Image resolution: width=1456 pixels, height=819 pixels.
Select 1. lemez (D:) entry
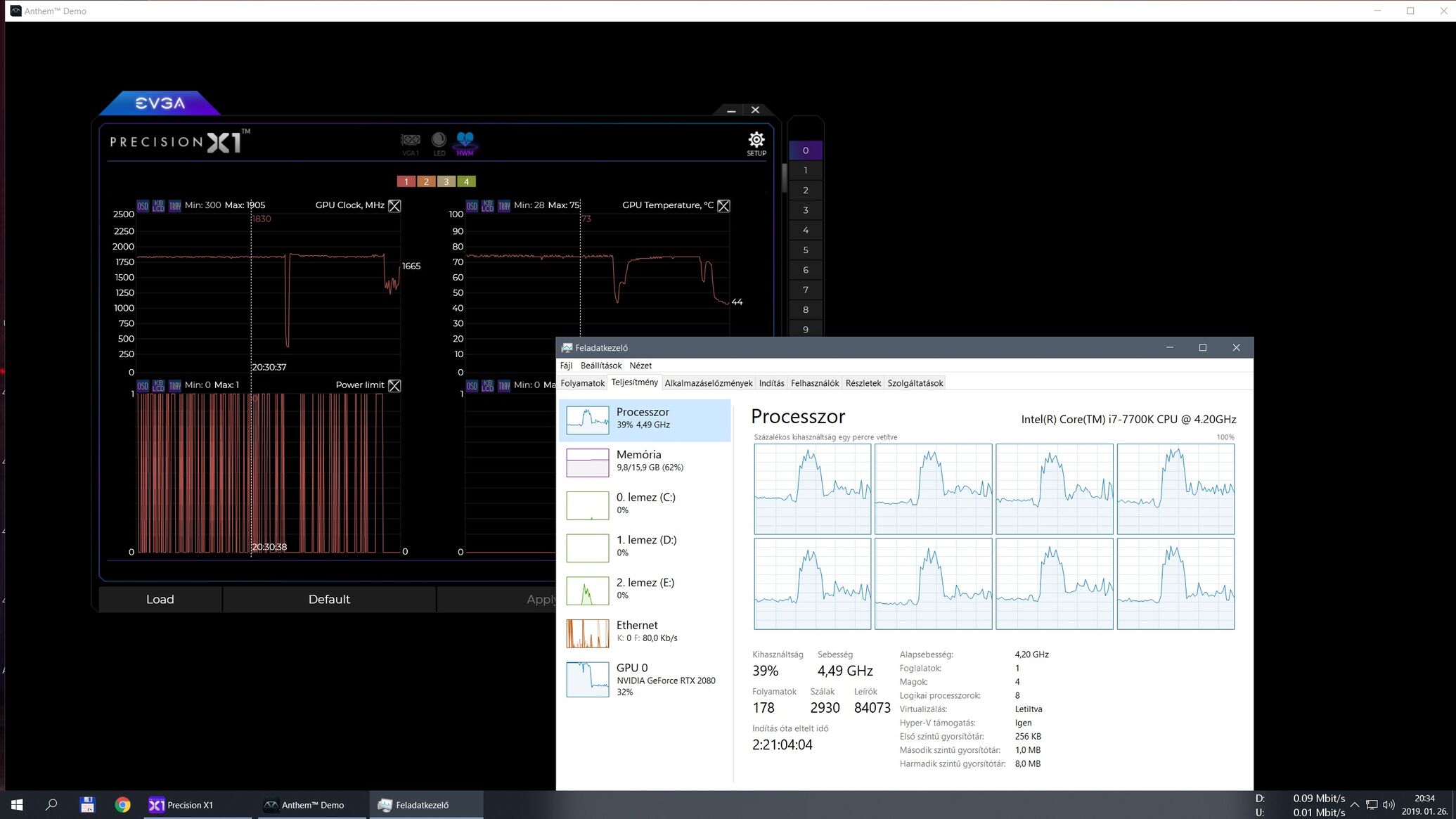point(645,548)
